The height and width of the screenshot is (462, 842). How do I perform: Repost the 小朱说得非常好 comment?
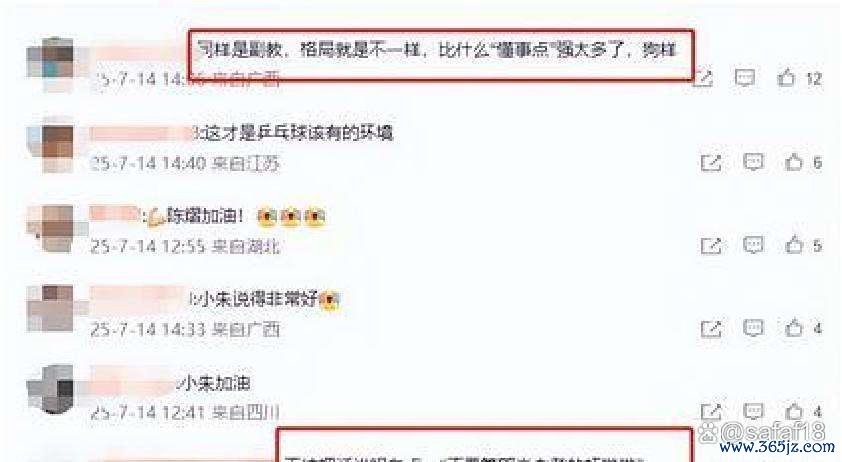click(711, 328)
